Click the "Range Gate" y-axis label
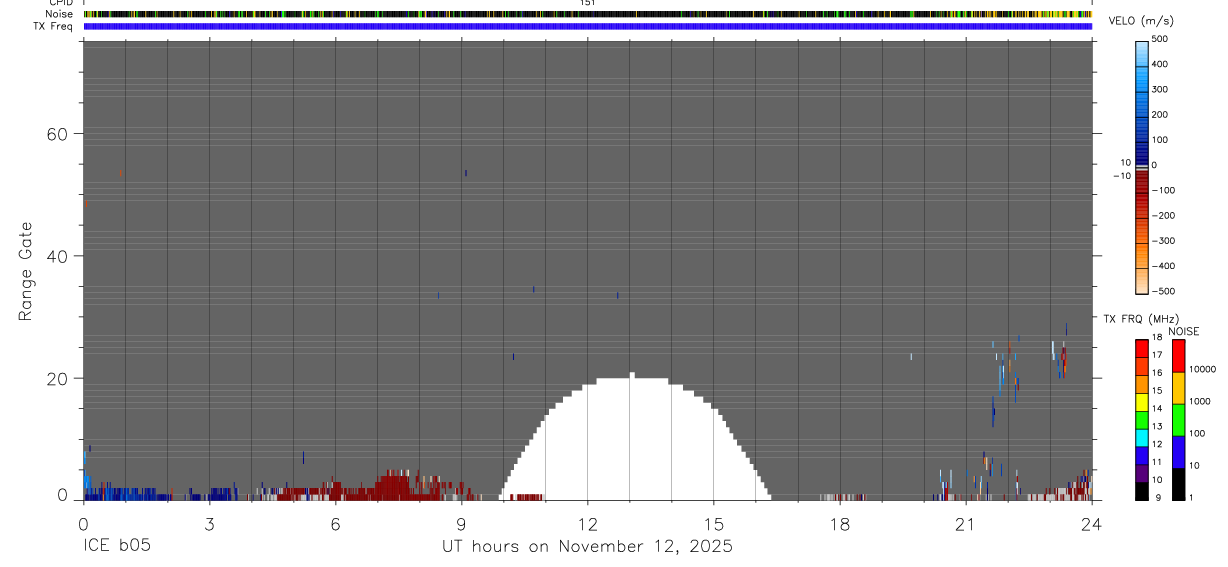The height and width of the screenshot is (567, 1228). (x=26, y=271)
